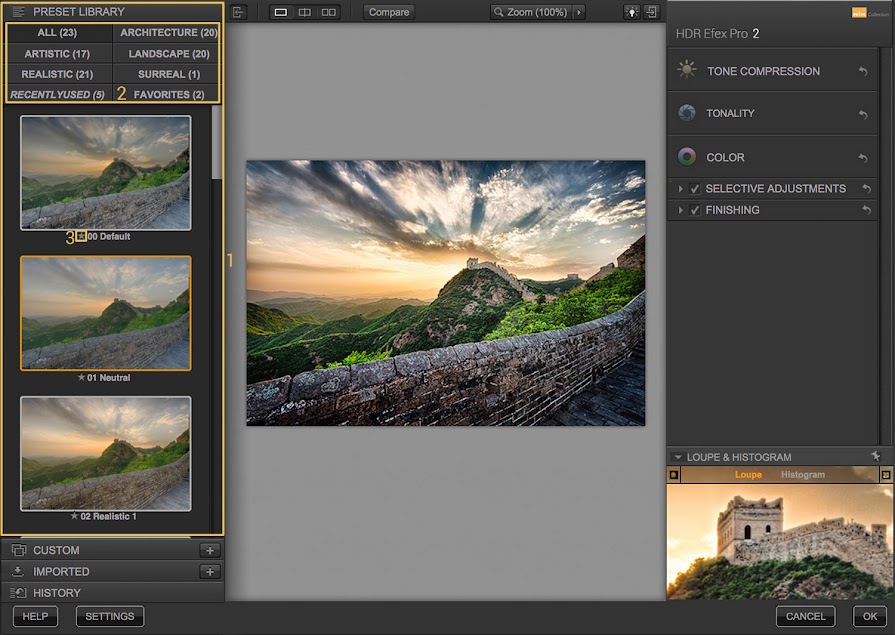Collapse the Loupe & Histogram panel

click(677, 457)
